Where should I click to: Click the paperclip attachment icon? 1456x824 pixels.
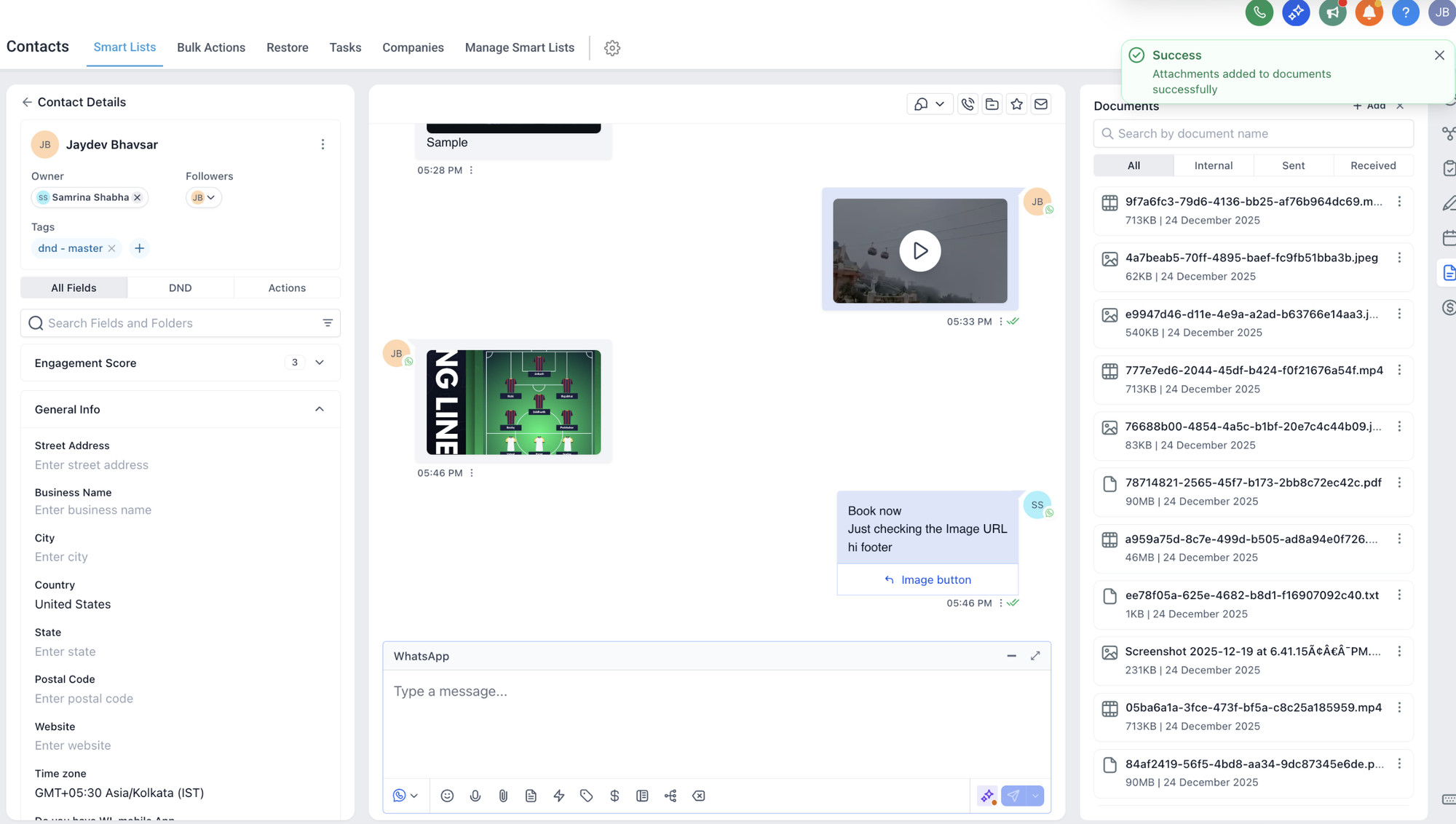click(503, 796)
